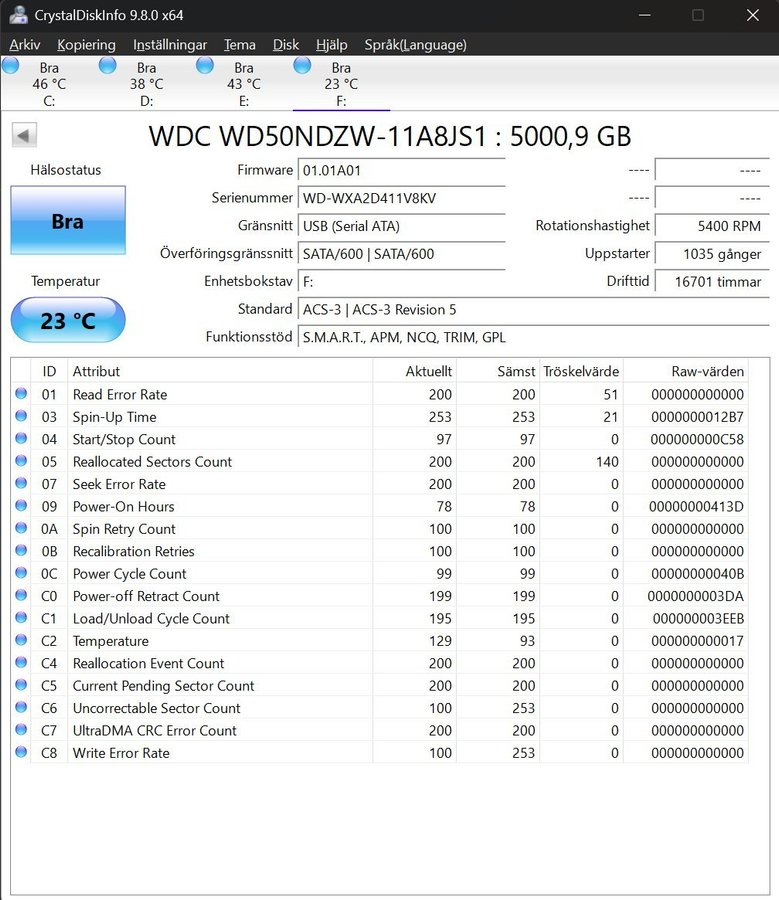
Task: Select threshold value 140 in Reallocated Sectors row
Action: (x=607, y=461)
